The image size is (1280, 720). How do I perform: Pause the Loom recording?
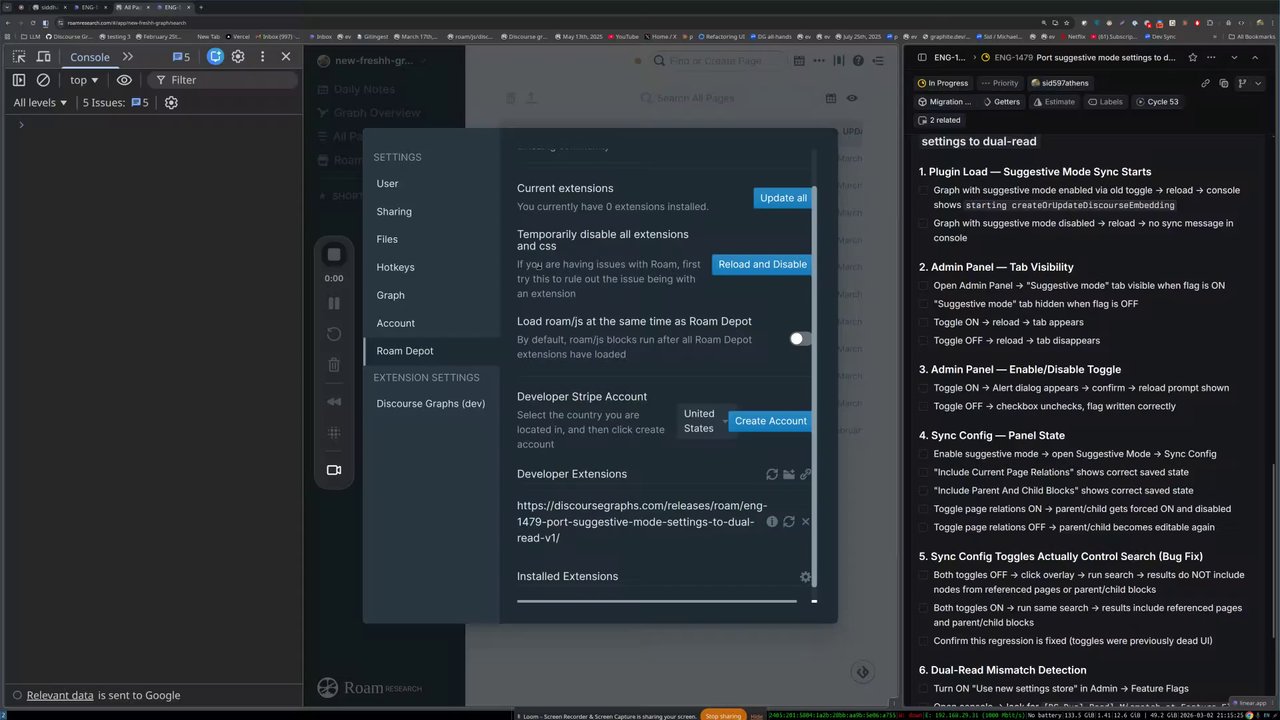click(x=334, y=303)
